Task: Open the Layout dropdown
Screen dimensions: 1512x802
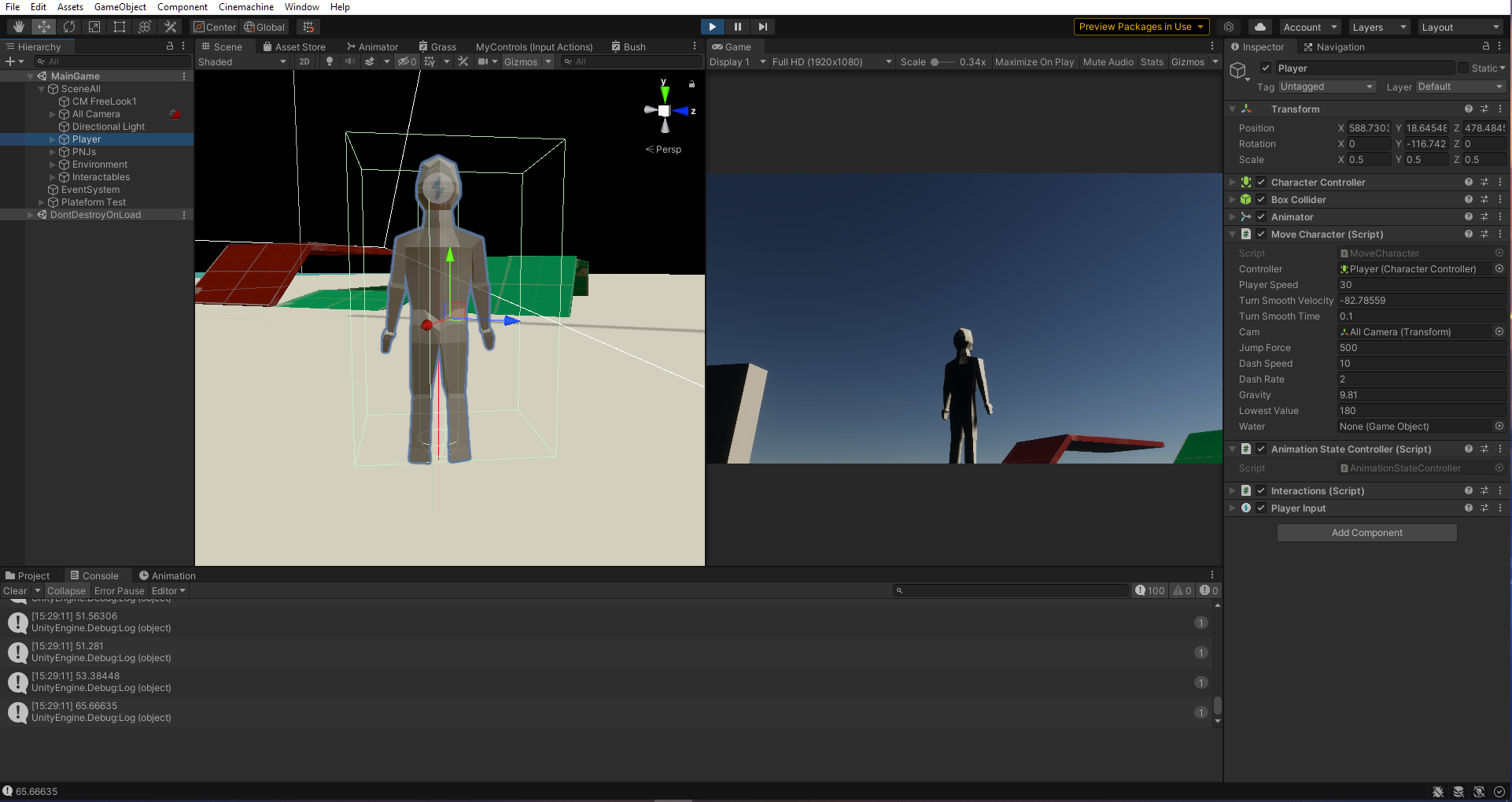Action: (1461, 27)
